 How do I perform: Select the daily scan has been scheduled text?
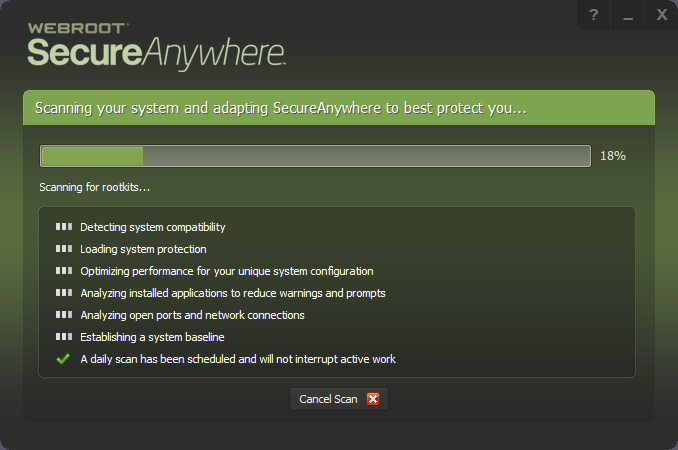[238, 359]
